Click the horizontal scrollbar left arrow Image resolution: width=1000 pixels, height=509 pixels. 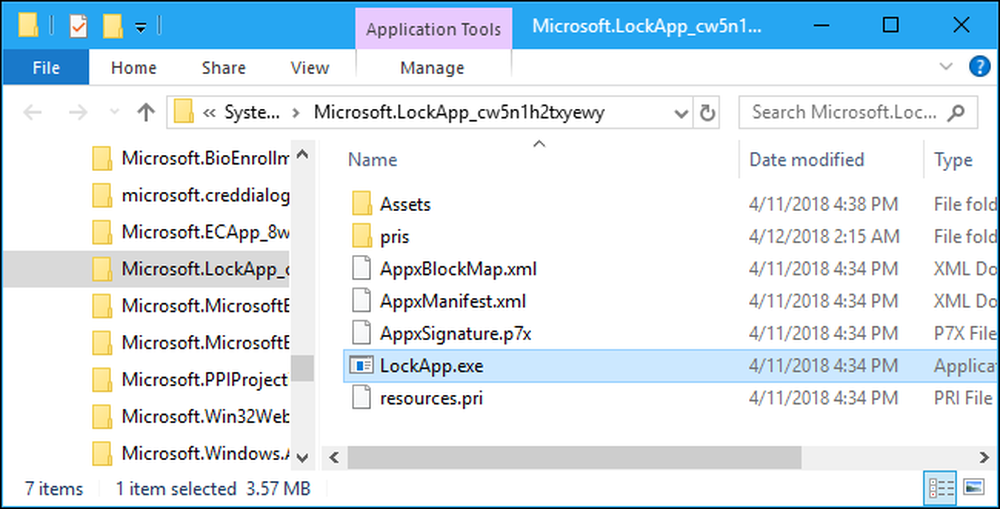[334, 457]
